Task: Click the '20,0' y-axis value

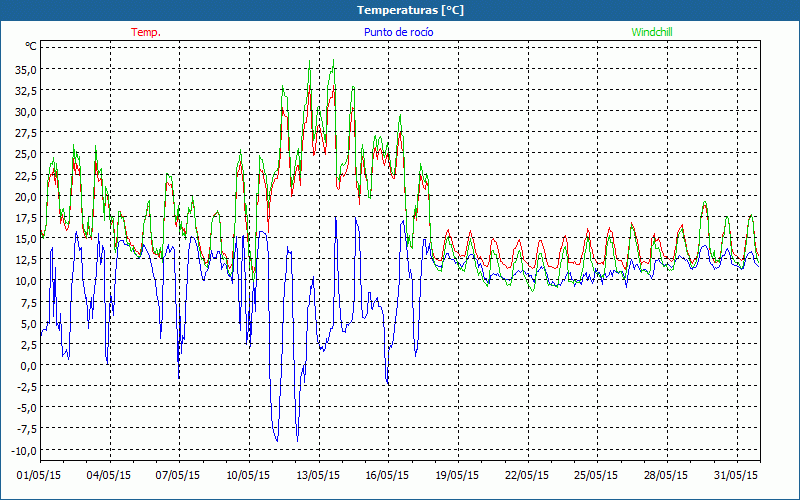Action: [x=27, y=196]
